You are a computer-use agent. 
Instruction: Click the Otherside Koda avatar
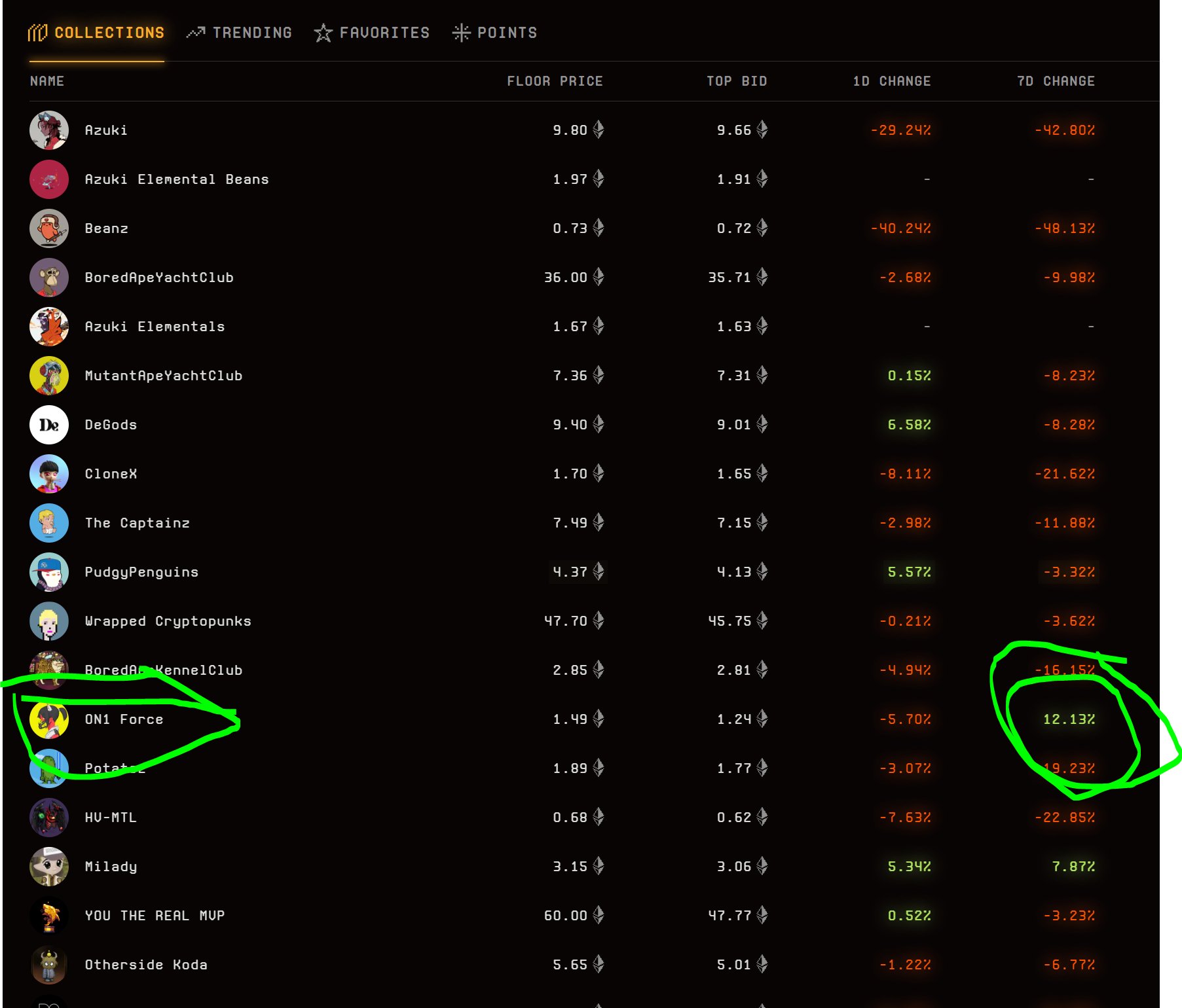coord(49,965)
